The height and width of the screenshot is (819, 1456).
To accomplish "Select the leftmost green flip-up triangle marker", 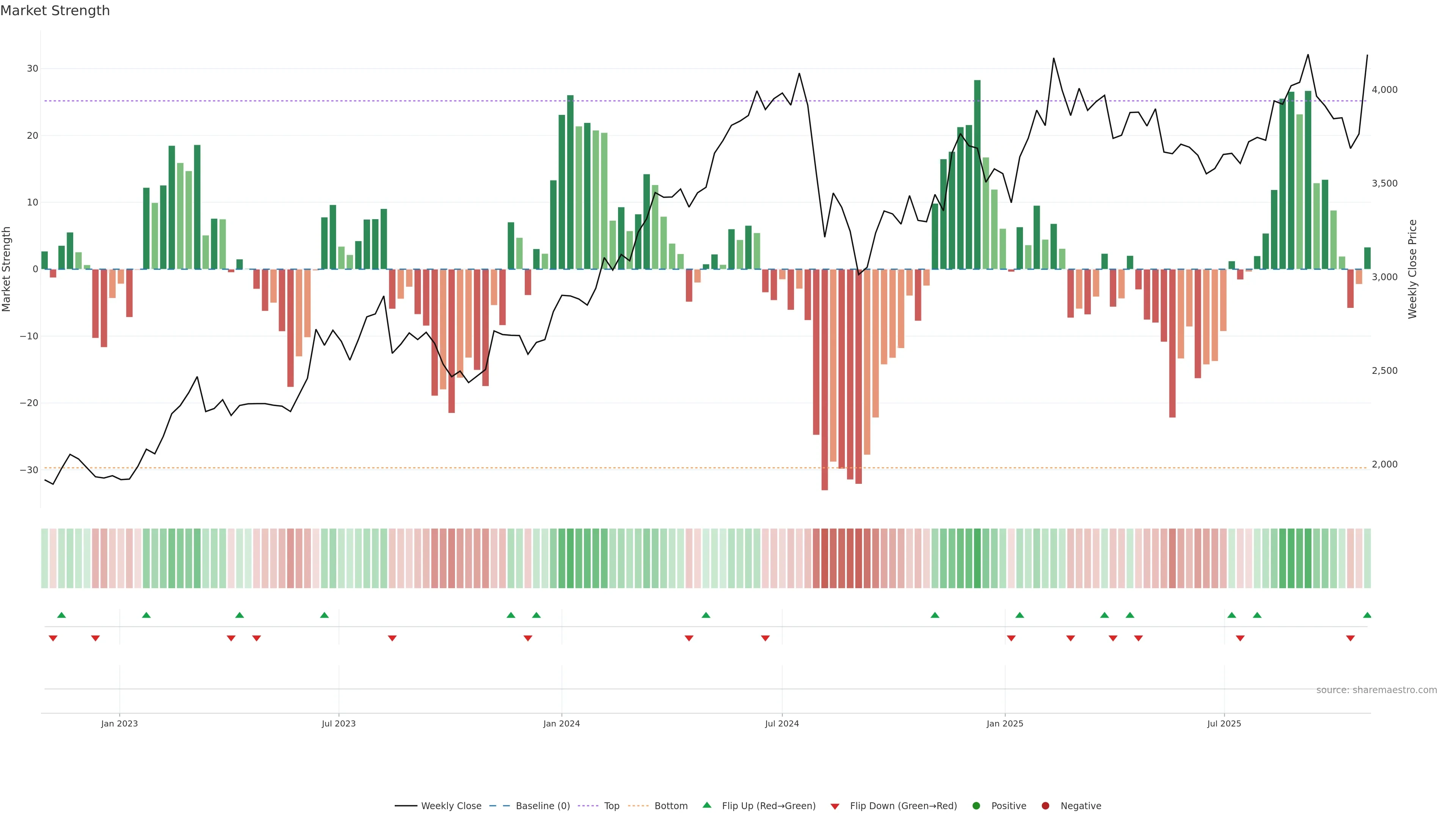I will [61, 615].
